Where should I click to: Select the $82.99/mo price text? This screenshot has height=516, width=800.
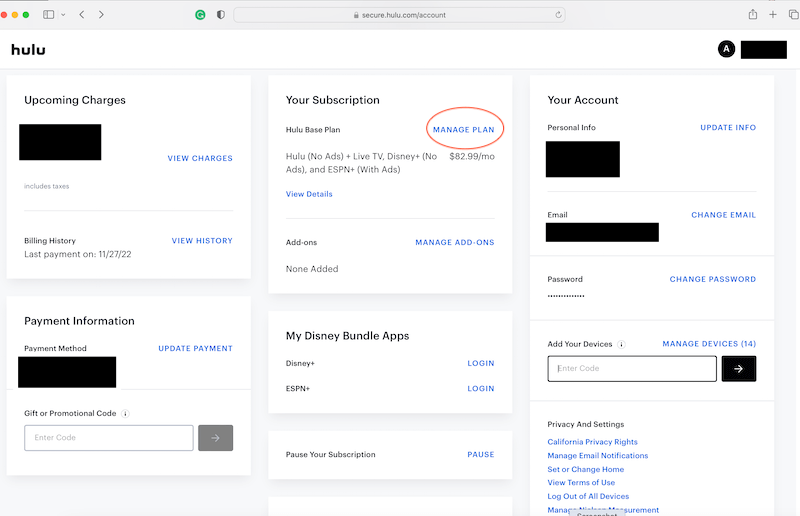pyautogui.click(x=472, y=157)
